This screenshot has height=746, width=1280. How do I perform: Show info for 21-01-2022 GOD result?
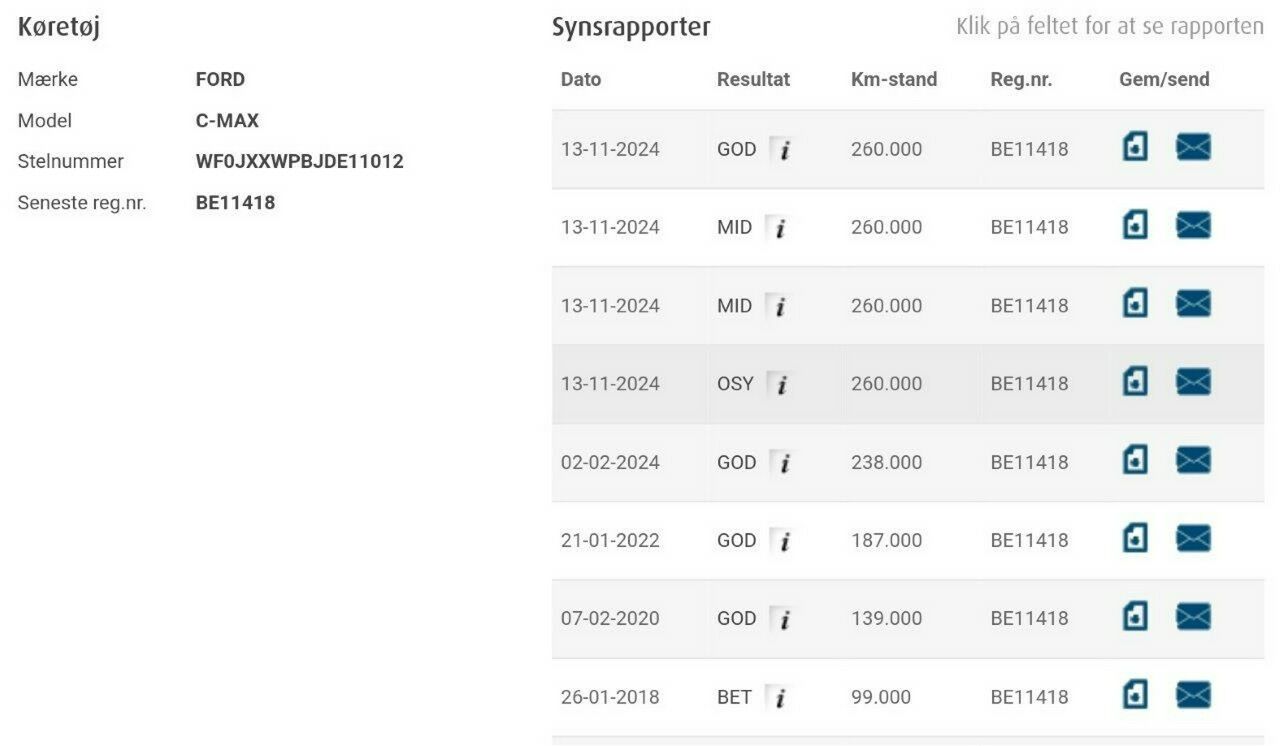point(783,540)
